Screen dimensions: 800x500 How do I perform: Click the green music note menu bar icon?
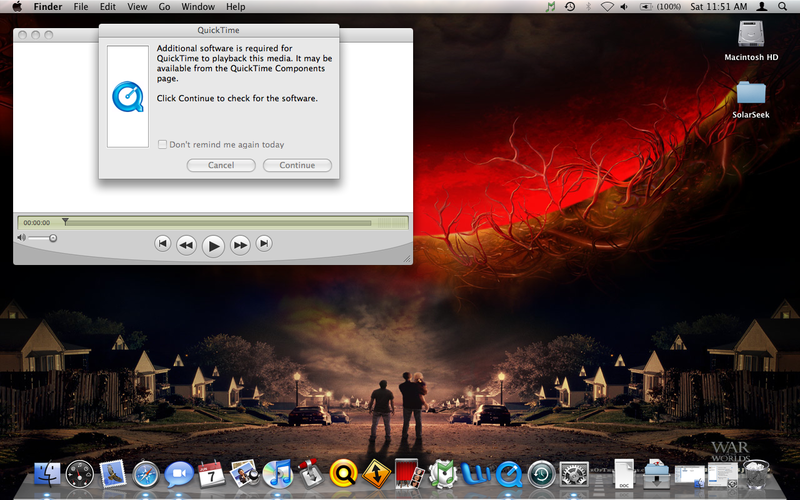tap(551, 7)
